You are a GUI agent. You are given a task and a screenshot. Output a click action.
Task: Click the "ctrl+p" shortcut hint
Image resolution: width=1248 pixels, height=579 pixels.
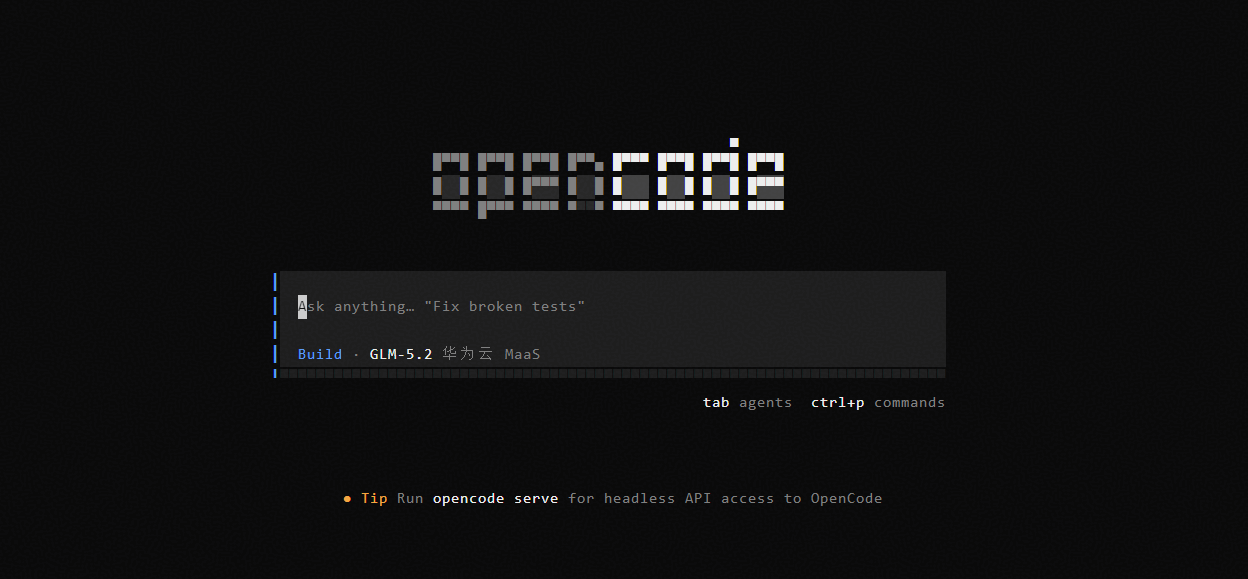[x=838, y=403]
